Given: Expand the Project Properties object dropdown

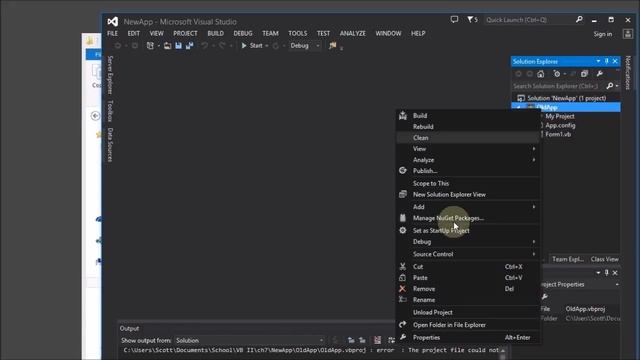Looking at the screenshot, I should click(x=617, y=284).
